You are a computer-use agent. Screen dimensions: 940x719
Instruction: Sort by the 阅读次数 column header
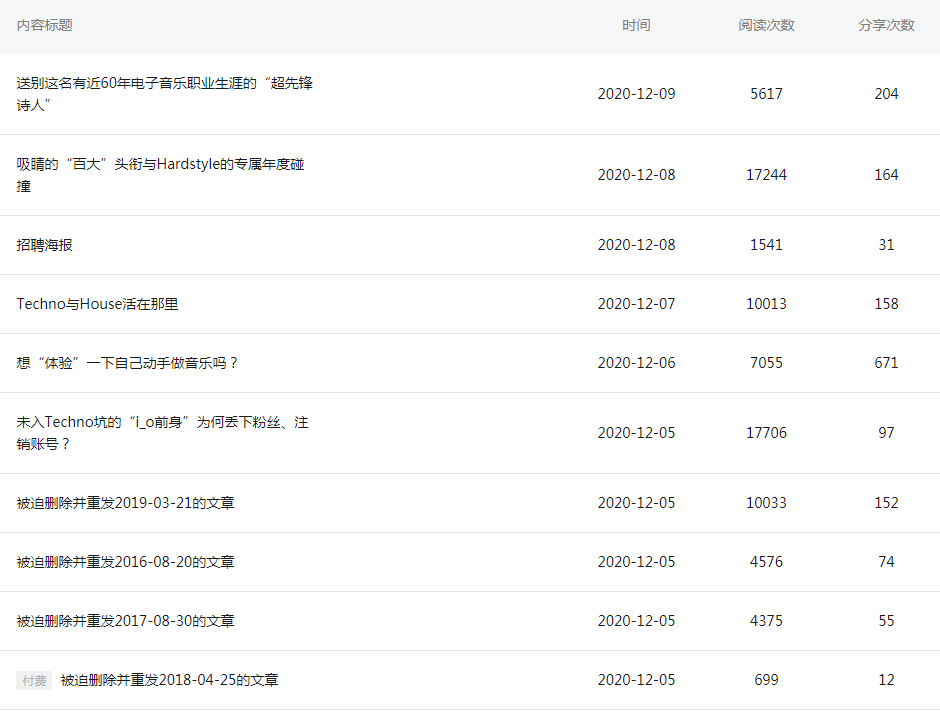coord(766,25)
